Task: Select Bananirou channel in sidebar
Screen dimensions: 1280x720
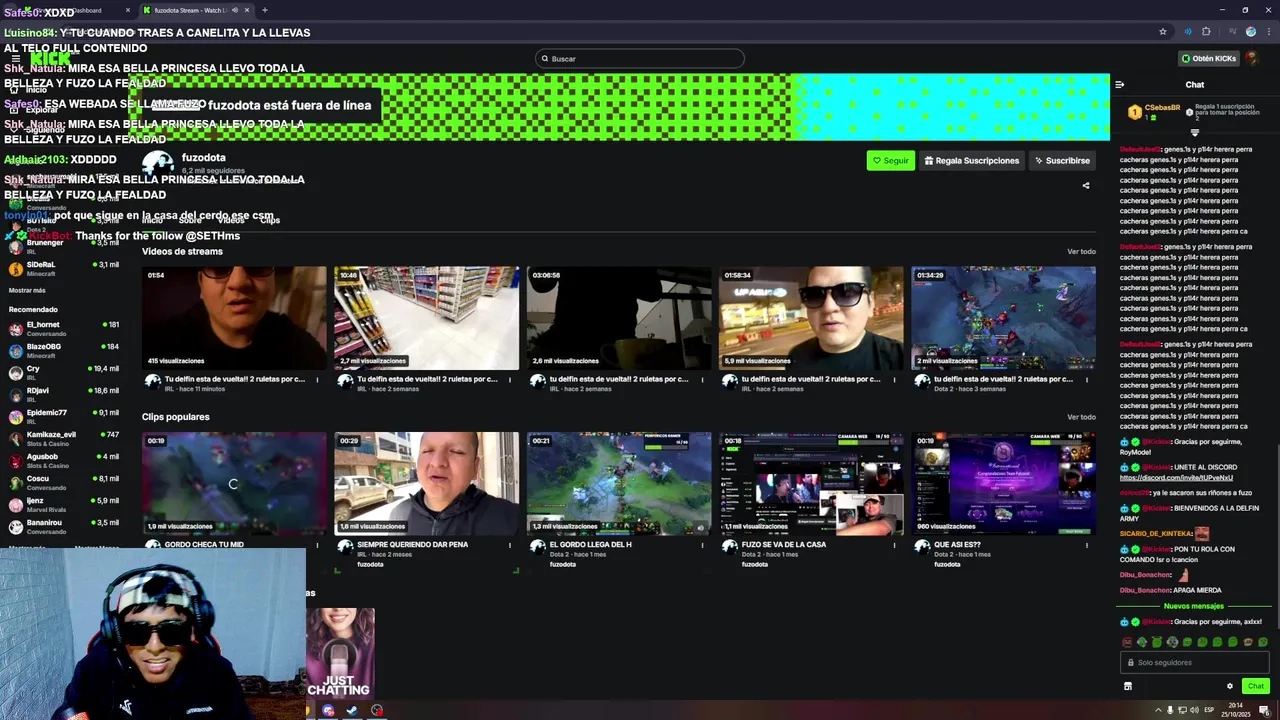Action: tap(64, 527)
